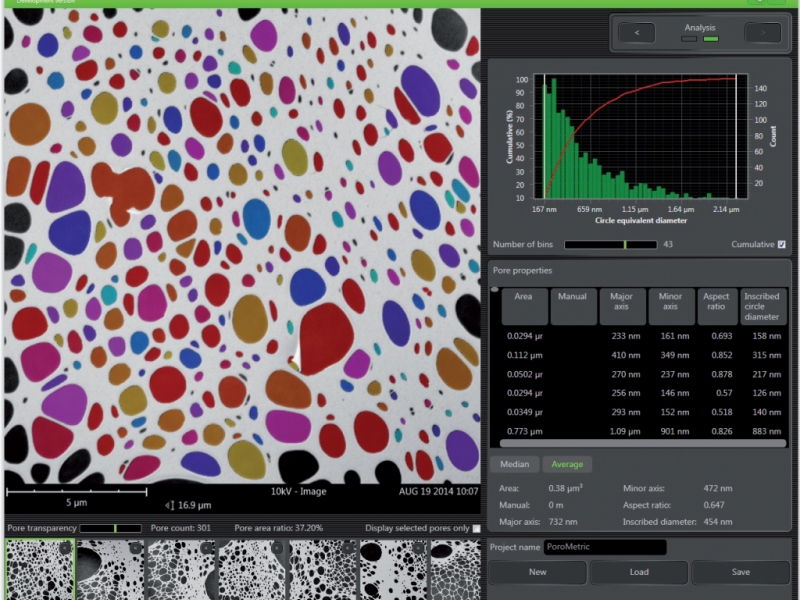The image size is (800, 600).
Task: Select the table row with area 0.112 µm
Action: (642, 355)
